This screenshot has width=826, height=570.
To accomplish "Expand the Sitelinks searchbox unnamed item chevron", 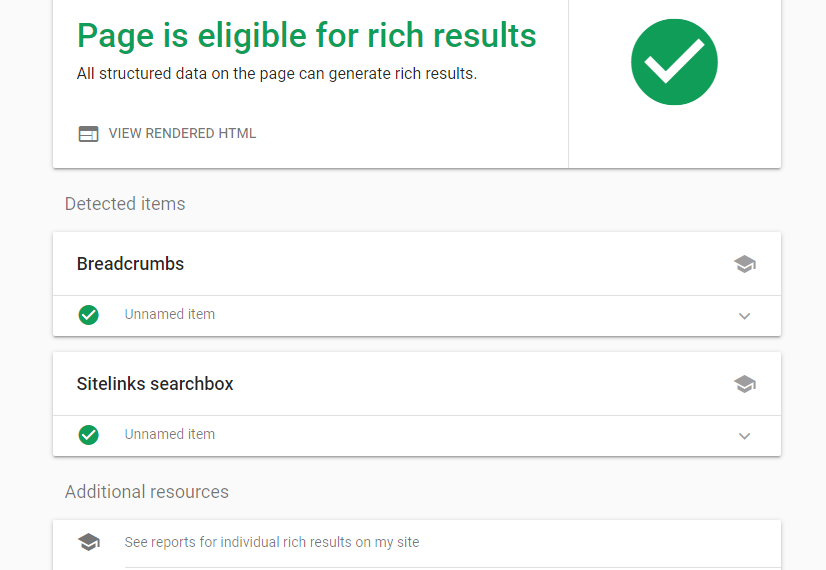I will point(744,436).
